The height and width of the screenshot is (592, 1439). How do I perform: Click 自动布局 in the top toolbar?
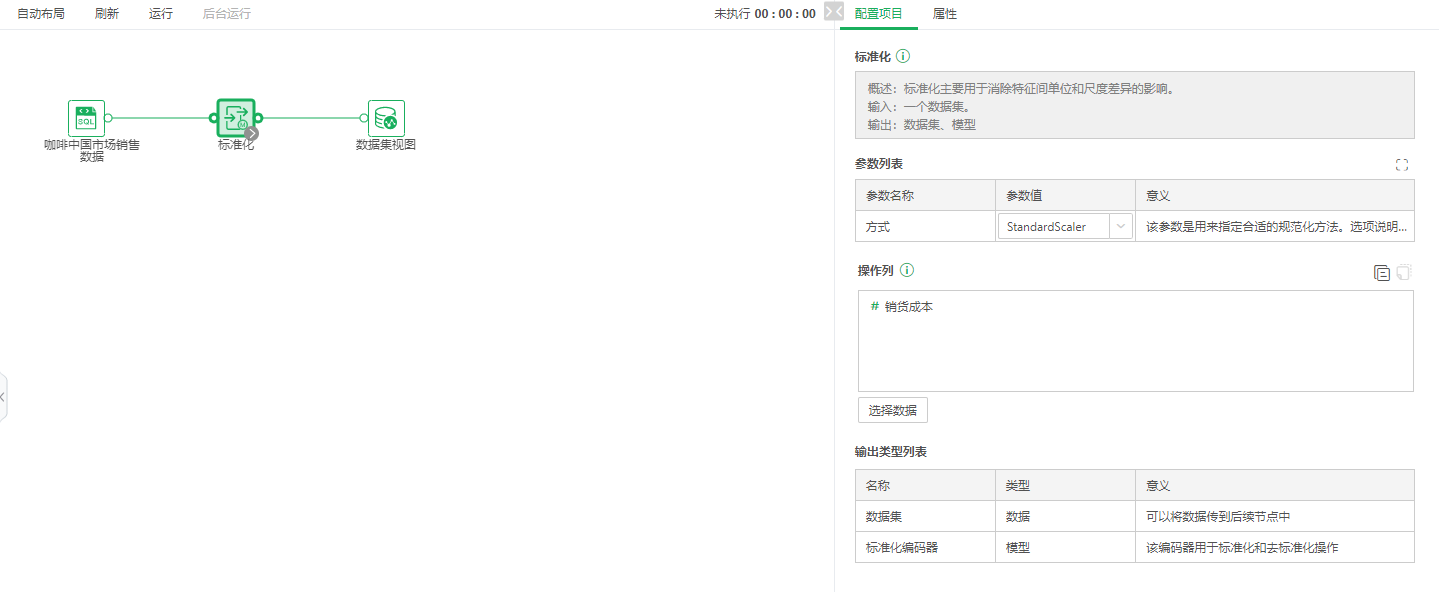[x=39, y=14]
